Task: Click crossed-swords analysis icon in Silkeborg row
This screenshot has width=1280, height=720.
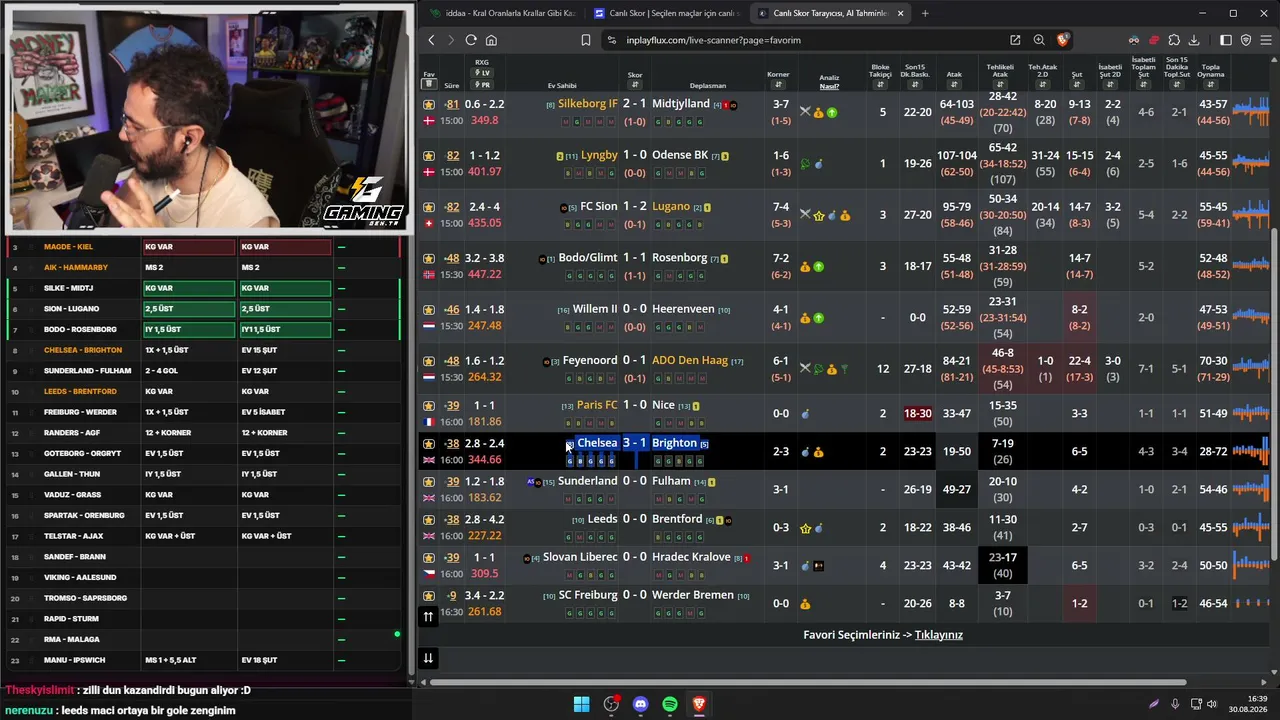Action: [805, 112]
